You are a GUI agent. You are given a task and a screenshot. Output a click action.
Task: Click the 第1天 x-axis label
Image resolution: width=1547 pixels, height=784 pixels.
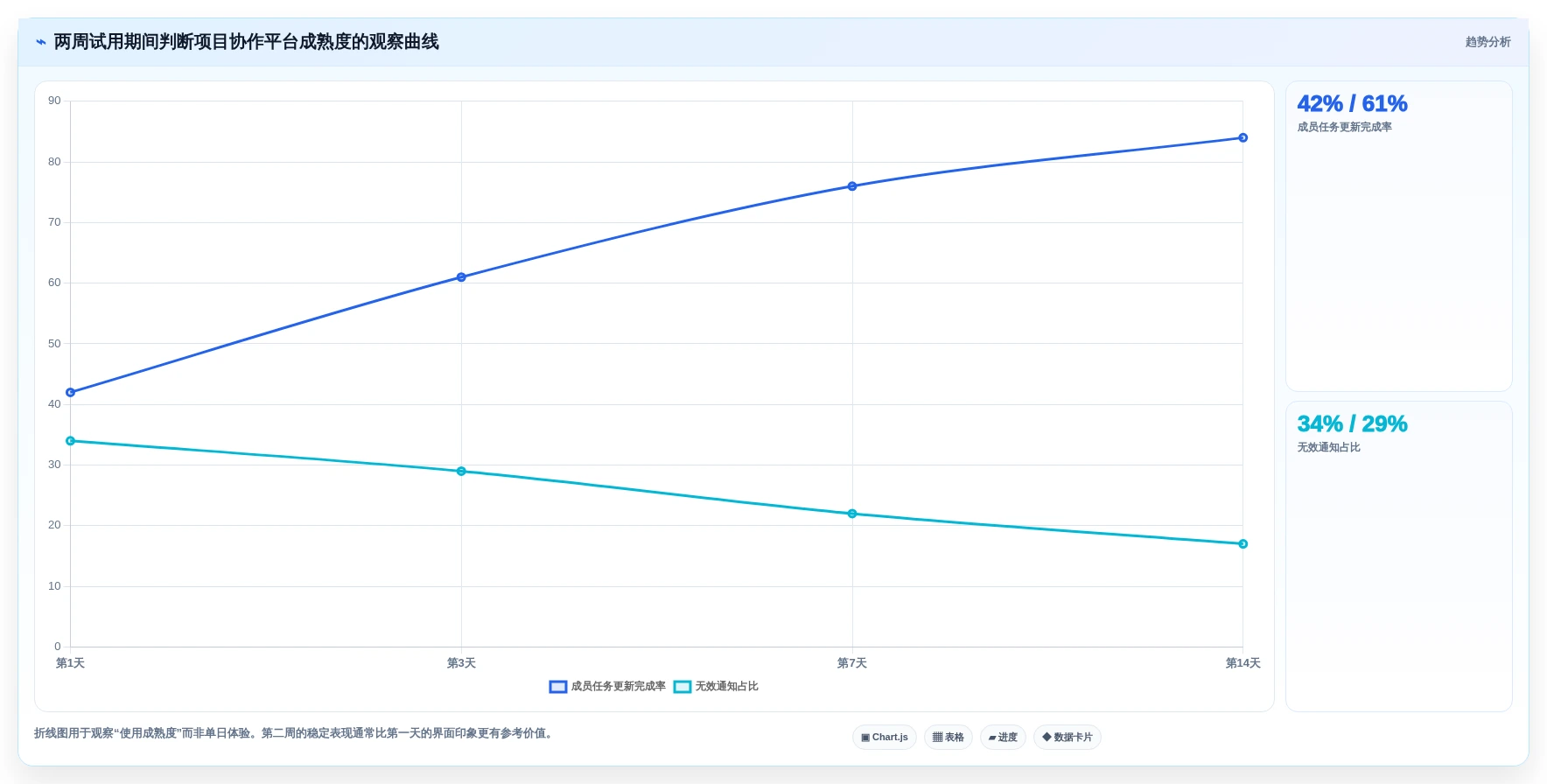[70, 663]
